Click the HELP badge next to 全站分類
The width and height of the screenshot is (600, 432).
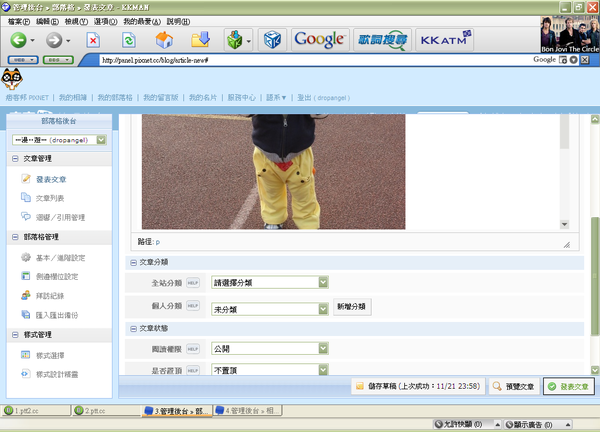click(193, 283)
